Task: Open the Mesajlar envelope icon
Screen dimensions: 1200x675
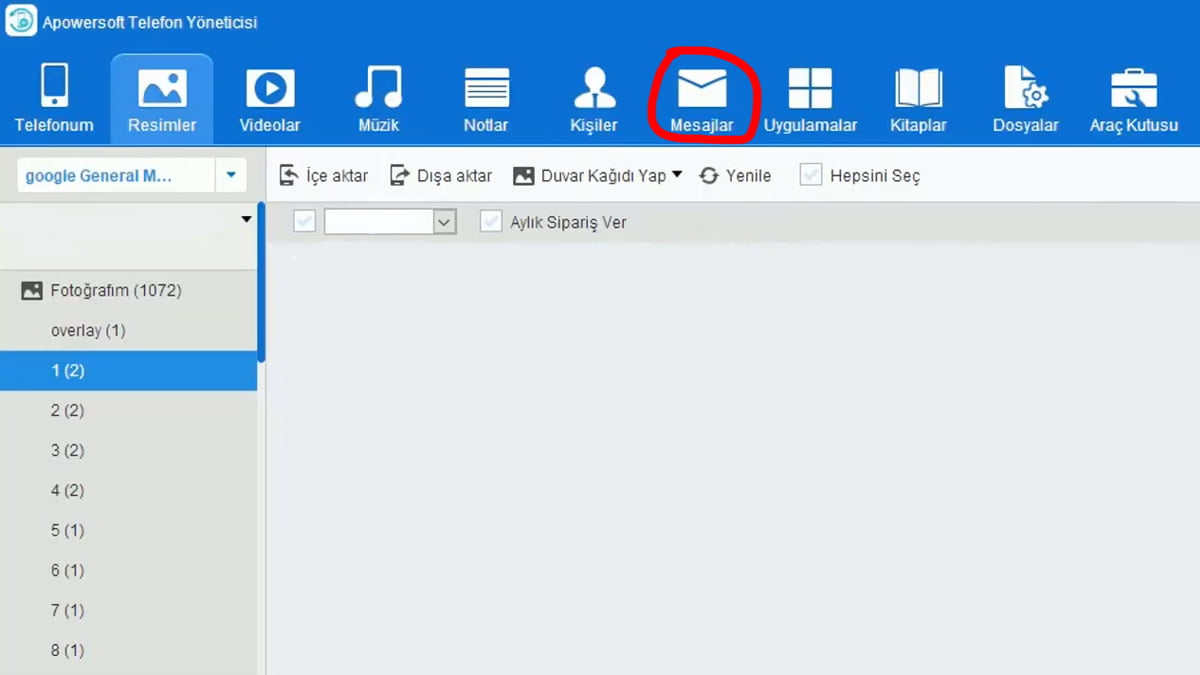Action: pyautogui.click(x=702, y=89)
